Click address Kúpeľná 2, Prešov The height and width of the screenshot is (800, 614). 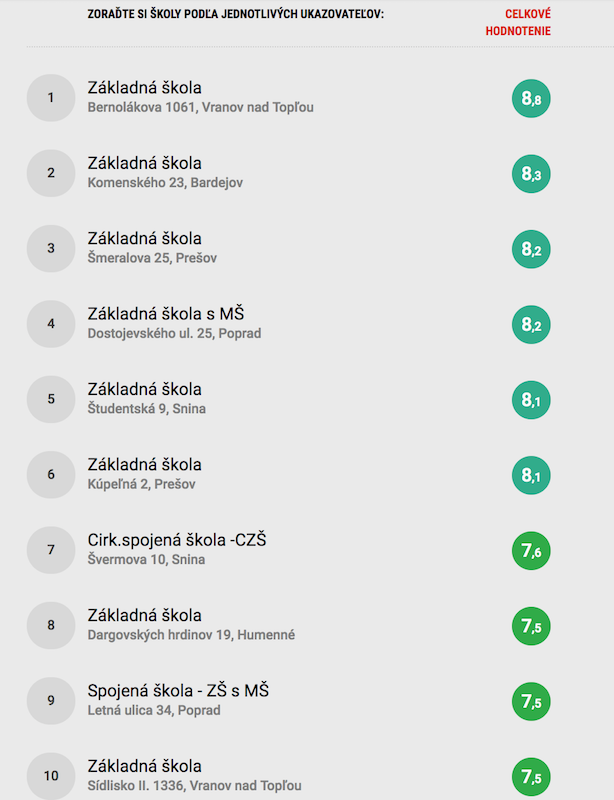pyautogui.click(x=141, y=484)
